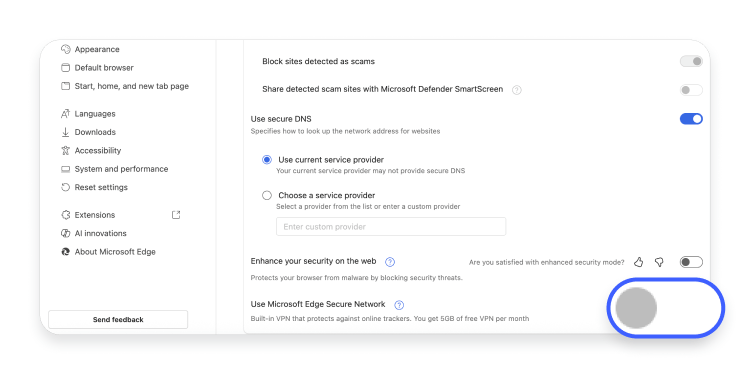This screenshot has width=750, height=375.
Task: Click the Extensions puzzle icon
Action: click(x=66, y=215)
